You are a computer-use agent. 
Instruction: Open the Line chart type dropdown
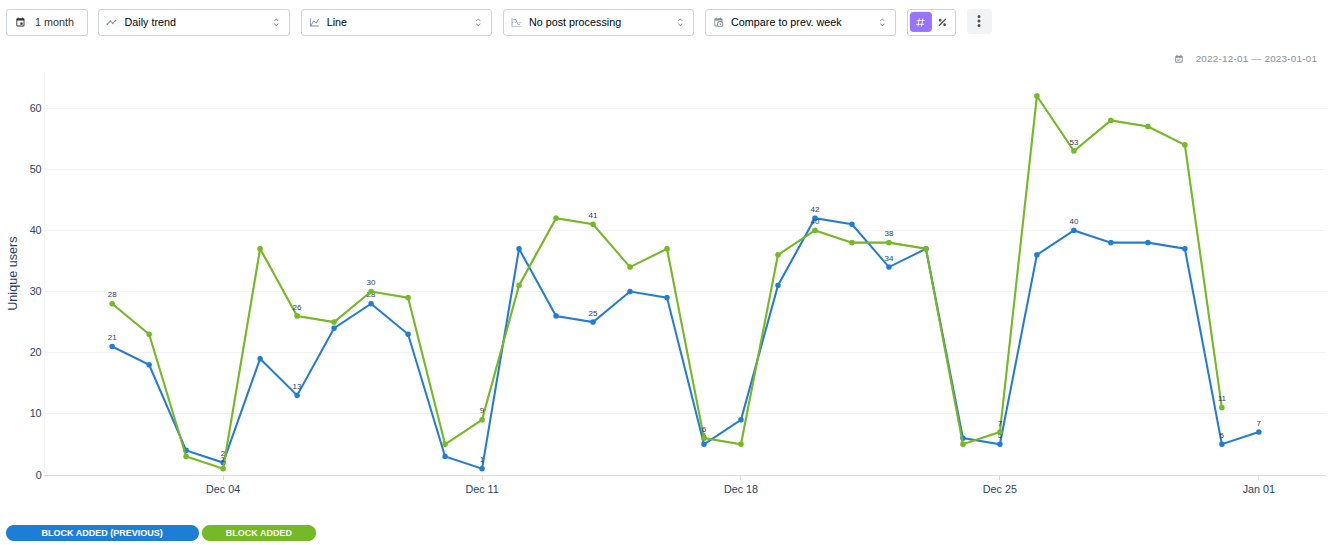tap(396, 22)
